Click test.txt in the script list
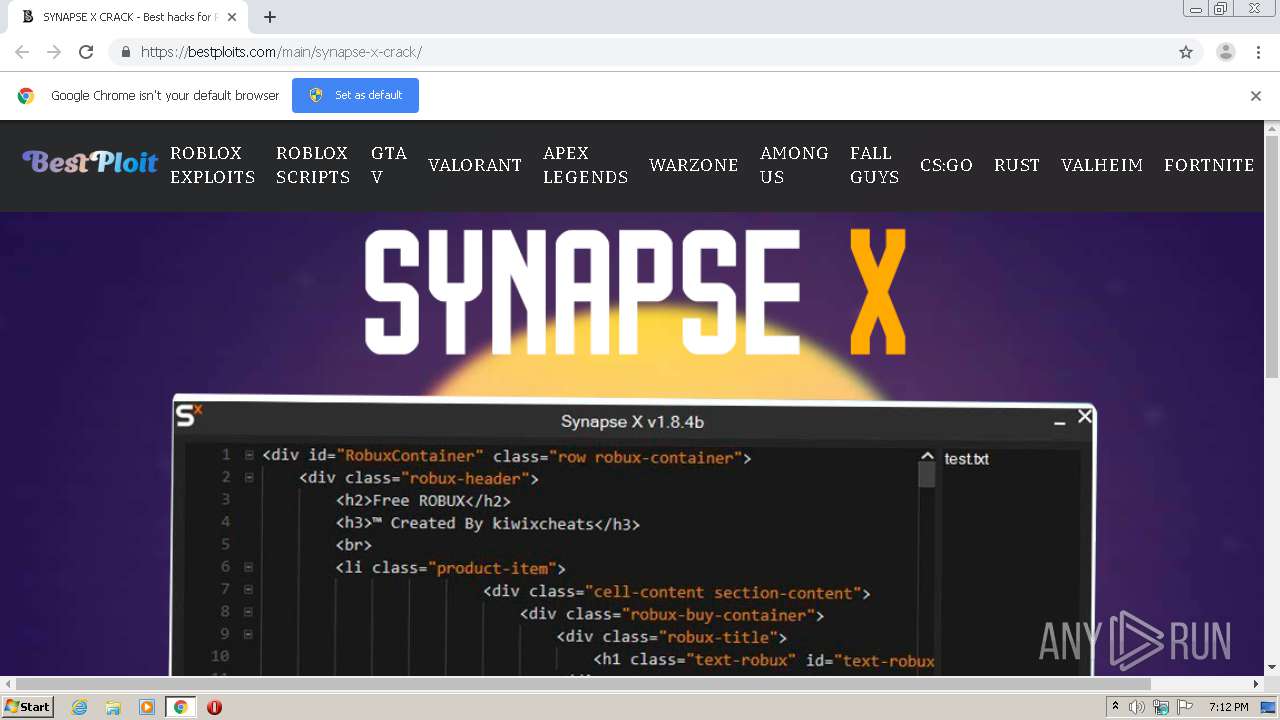Viewport: 1280px width, 720px height. click(967, 459)
